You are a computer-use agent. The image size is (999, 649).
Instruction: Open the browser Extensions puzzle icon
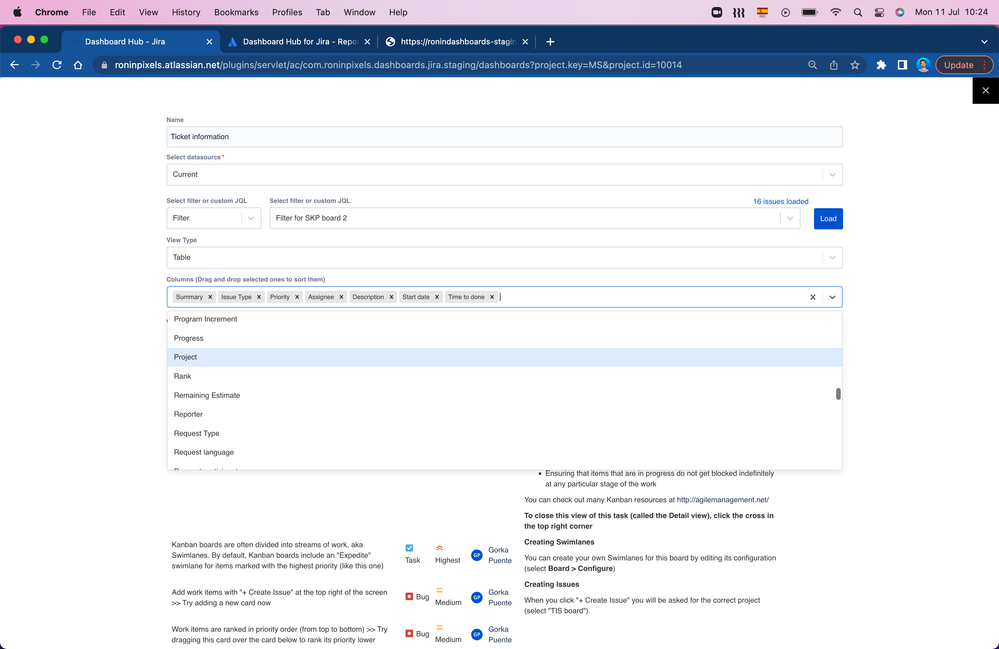point(880,64)
